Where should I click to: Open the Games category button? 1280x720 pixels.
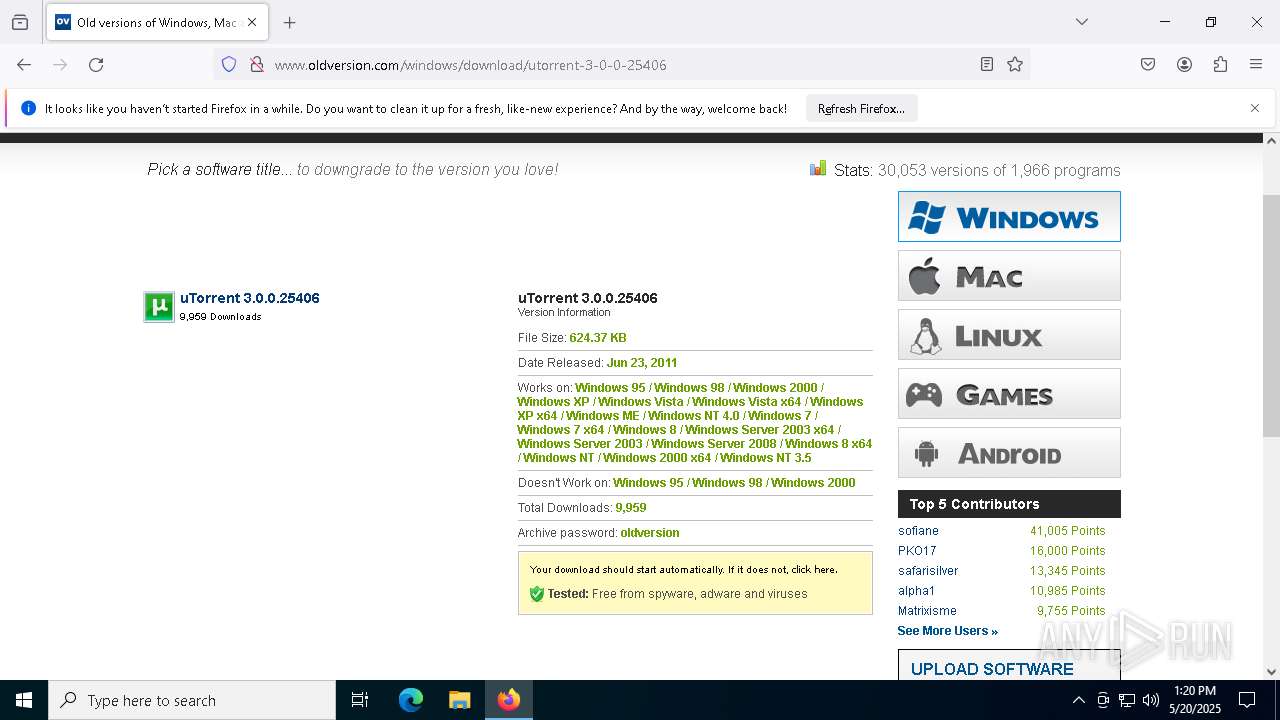tap(1009, 393)
